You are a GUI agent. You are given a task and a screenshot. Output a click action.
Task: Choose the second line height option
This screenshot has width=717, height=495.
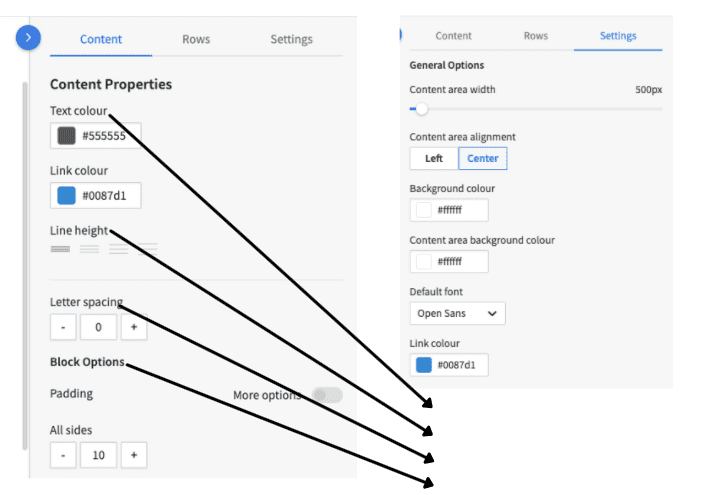point(89,249)
